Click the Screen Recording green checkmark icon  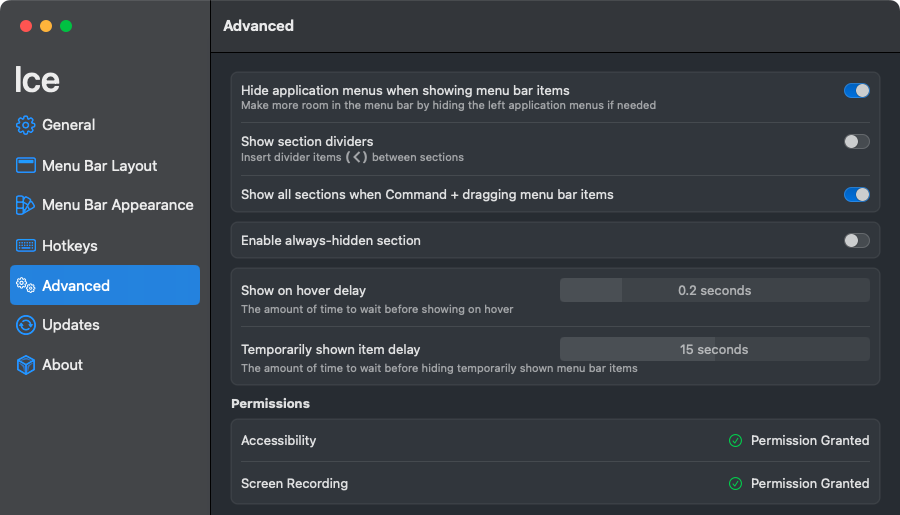735,483
